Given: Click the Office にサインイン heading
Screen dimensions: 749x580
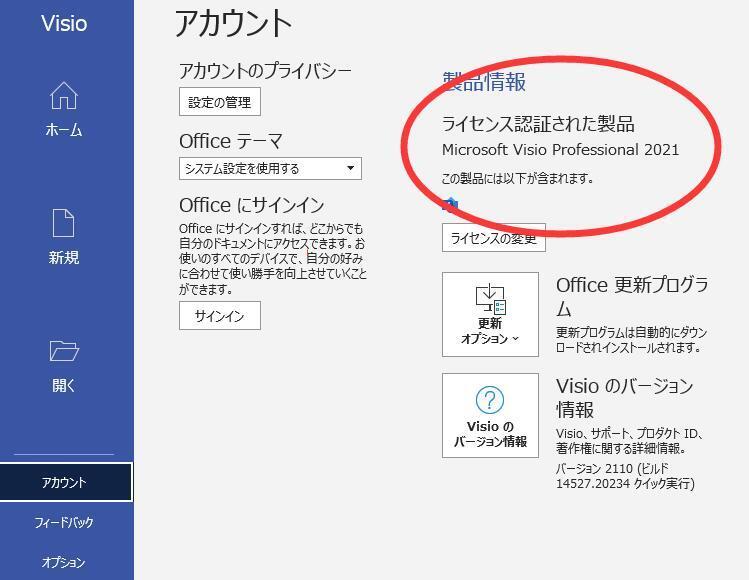Looking at the screenshot, I should [x=252, y=205].
